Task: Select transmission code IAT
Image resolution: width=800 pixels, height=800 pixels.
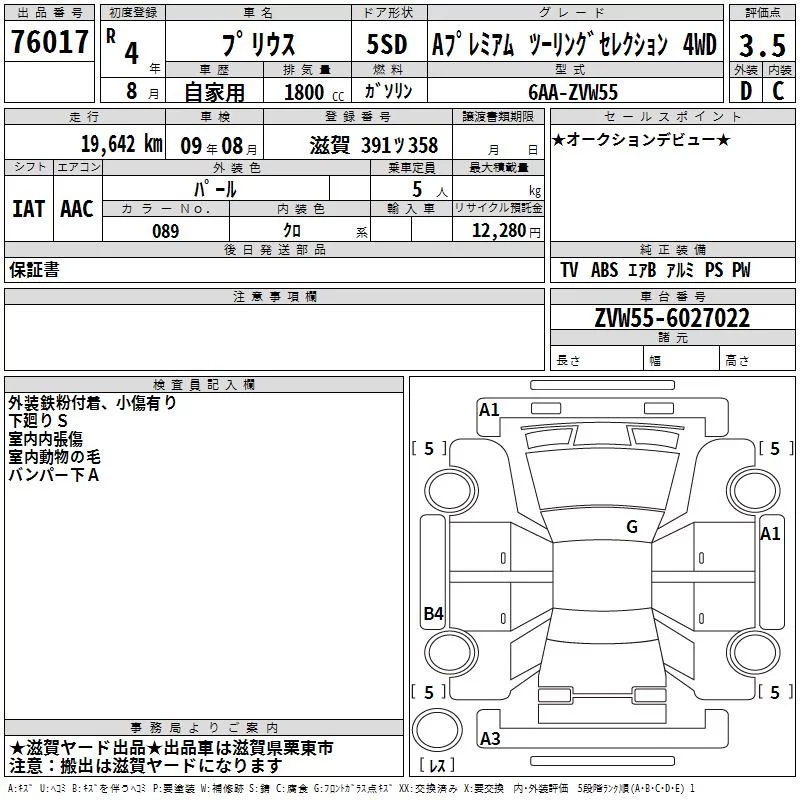Action: (x=28, y=209)
